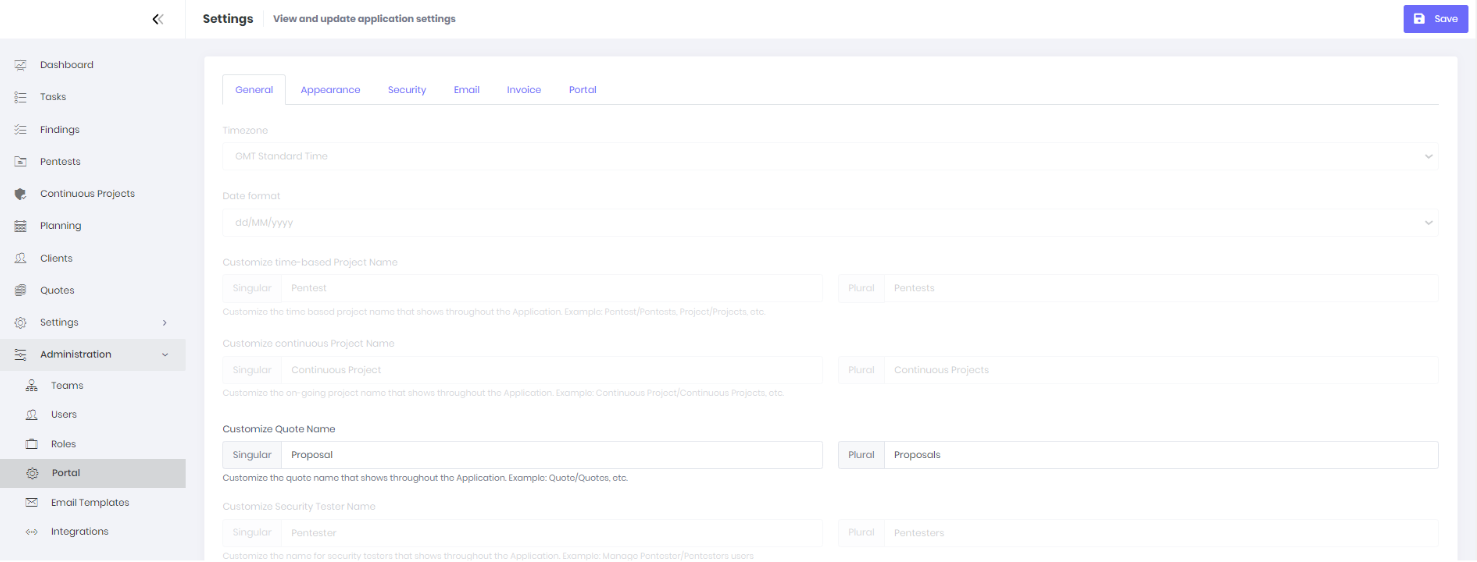The image size is (1477, 562).
Task: Click the Findings icon in sidebar
Action: (x=20, y=130)
